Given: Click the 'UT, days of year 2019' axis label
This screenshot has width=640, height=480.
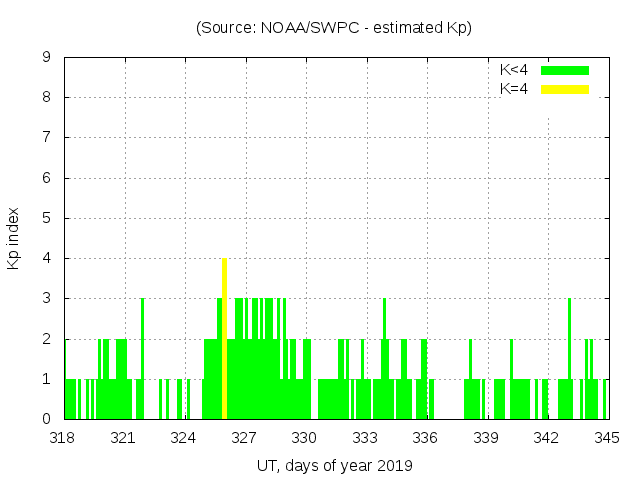Looking at the screenshot, I should click(334, 465).
